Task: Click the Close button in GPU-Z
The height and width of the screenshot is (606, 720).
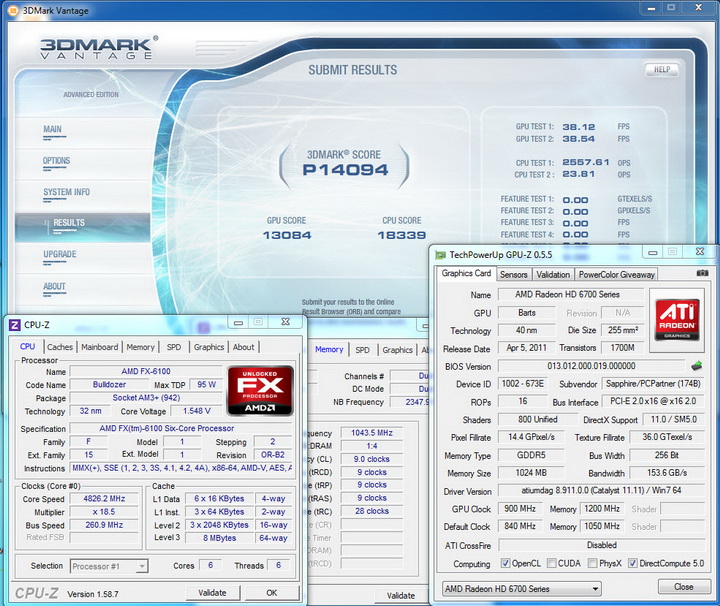Action: [683, 587]
